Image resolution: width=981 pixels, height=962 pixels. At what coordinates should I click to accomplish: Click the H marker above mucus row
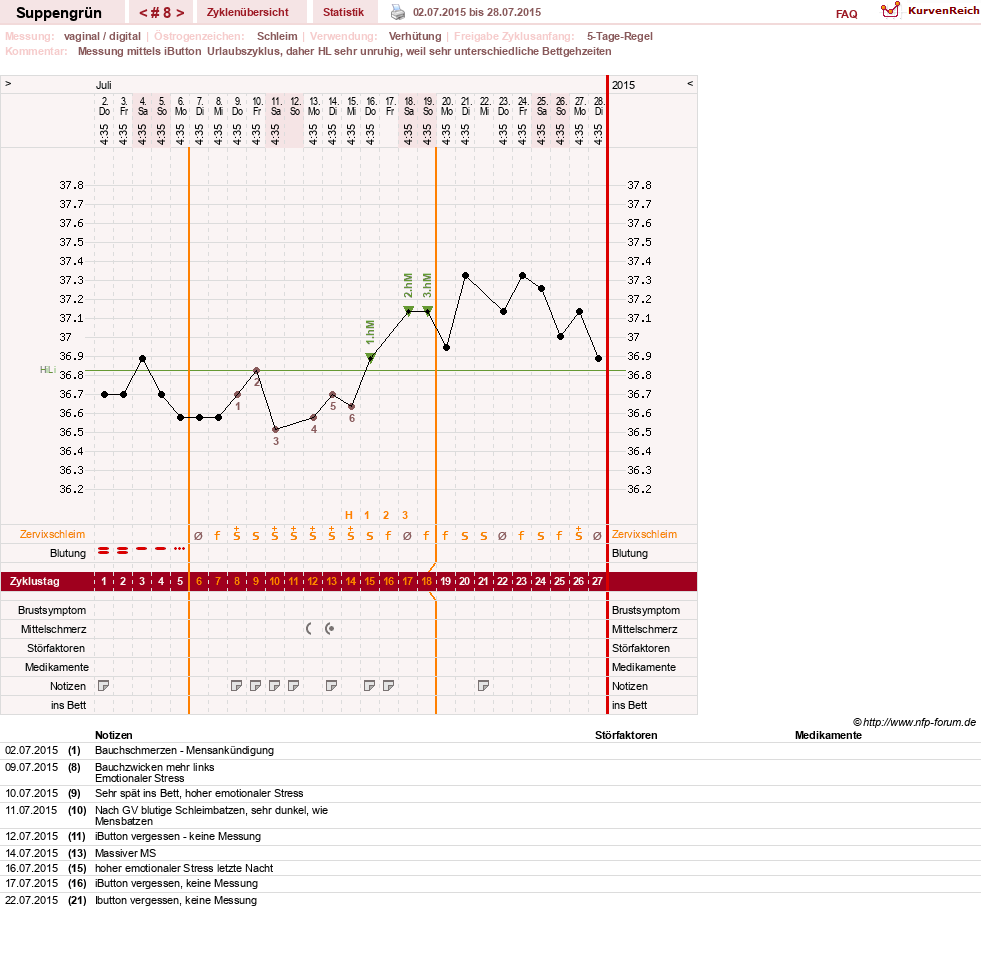pos(348,515)
